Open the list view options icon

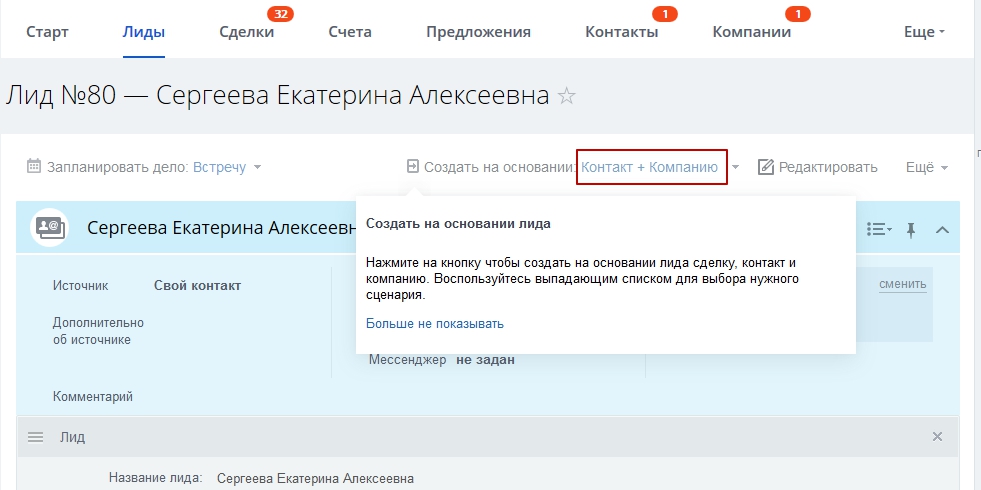pyautogui.click(x=879, y=230)
